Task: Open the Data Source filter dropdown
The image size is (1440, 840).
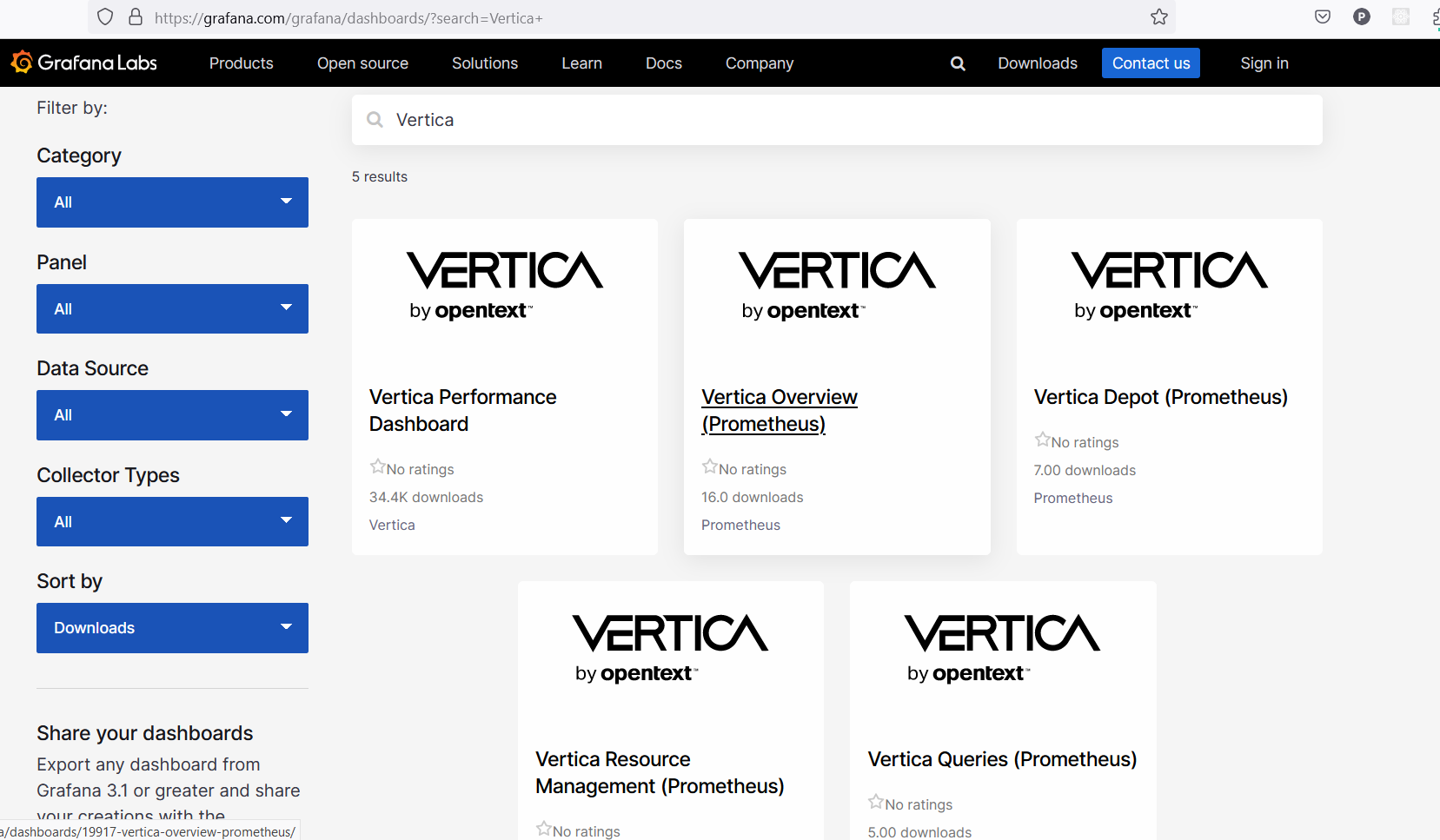Action: pos(172,415)
